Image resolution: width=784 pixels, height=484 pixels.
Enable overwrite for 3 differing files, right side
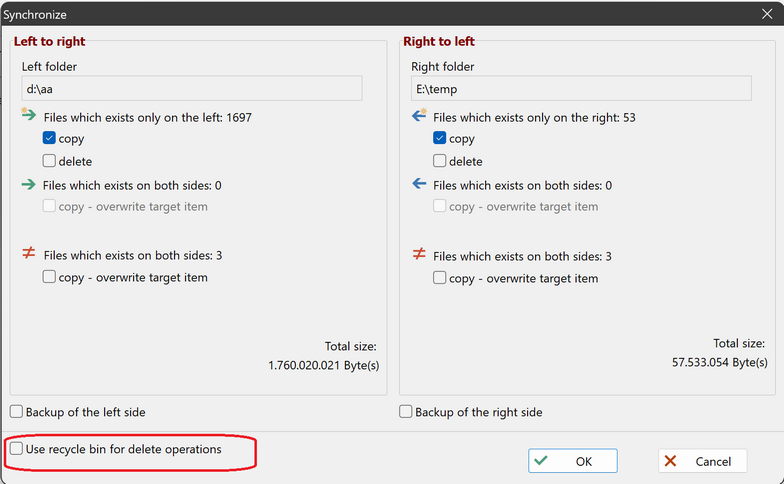pyautogui.click(x=439, y=278)
